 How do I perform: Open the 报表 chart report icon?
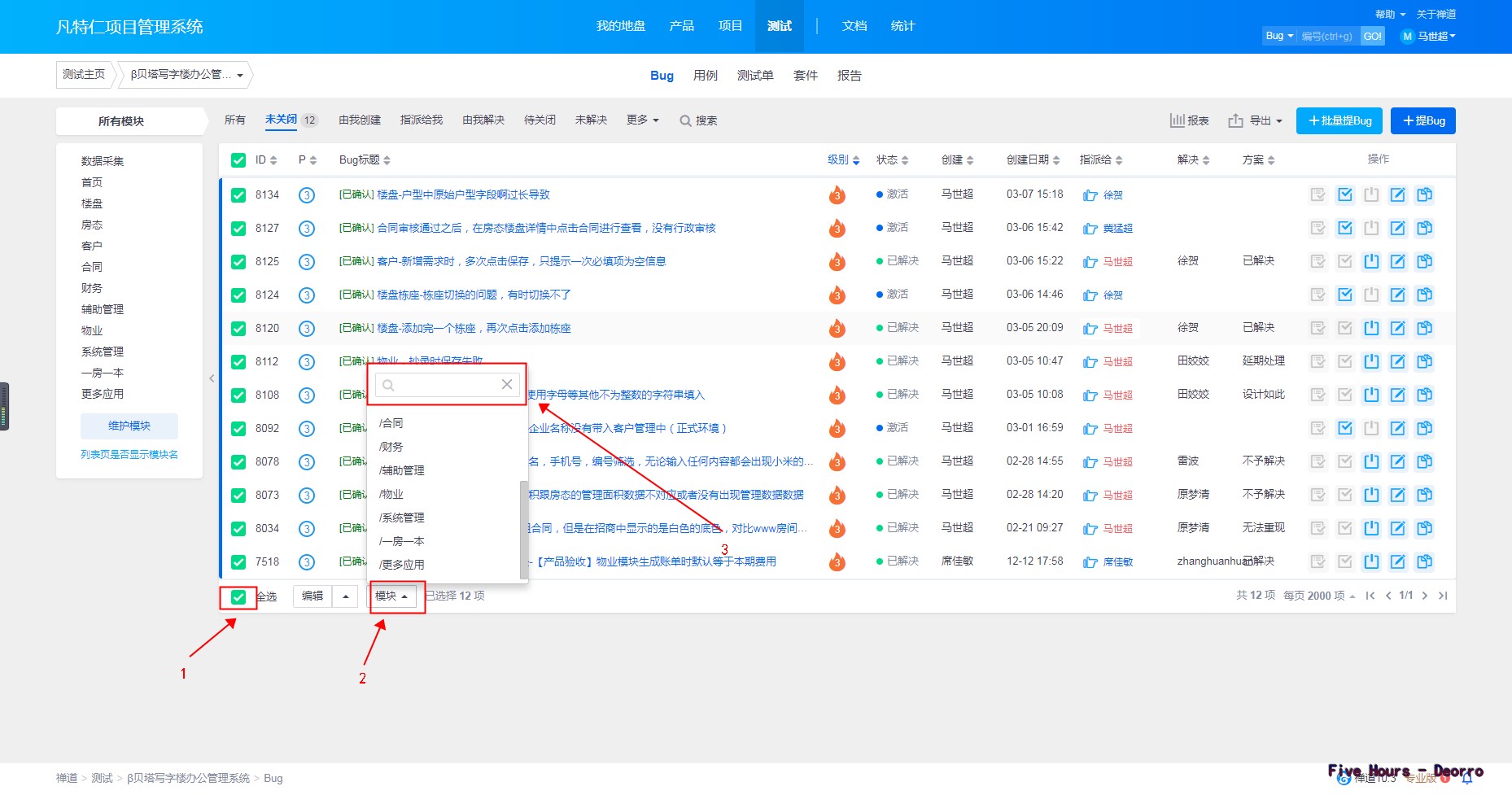pyautogui.click(x=1189, y=120)
